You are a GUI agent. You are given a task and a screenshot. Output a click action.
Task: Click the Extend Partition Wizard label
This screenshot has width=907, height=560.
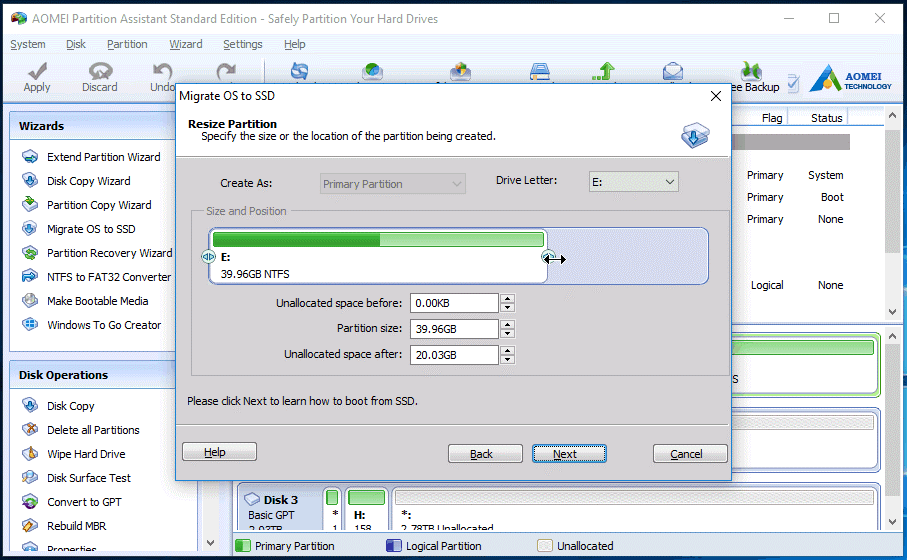click(x=104, y=157)
